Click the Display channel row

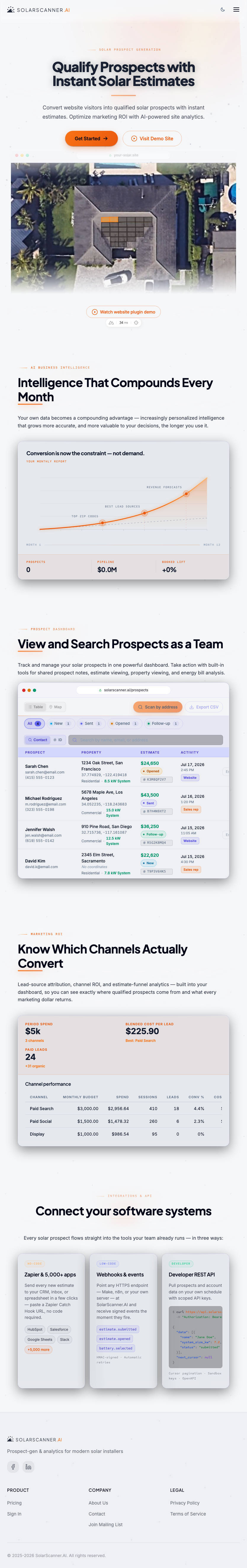pyautogui.click(x=123, y=1134)
